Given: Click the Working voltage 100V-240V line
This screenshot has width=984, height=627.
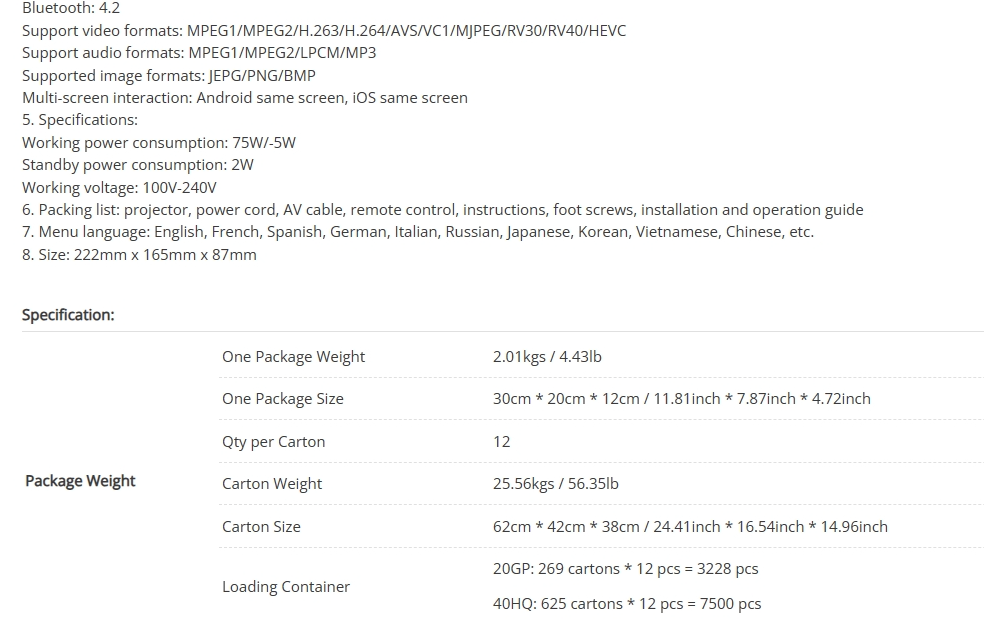Looking at the screenshot, I should click(119, 188).
